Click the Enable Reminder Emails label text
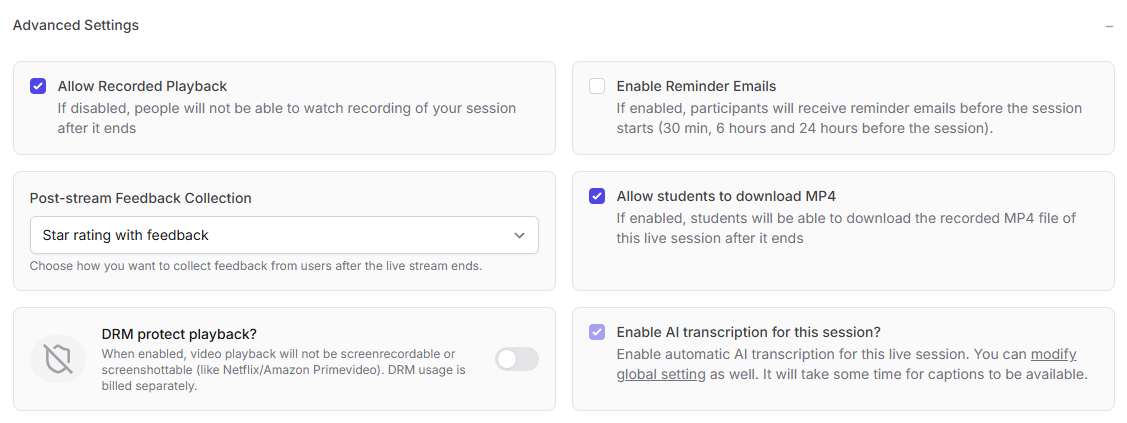The image size is (1127, 423). click(696, 86)
